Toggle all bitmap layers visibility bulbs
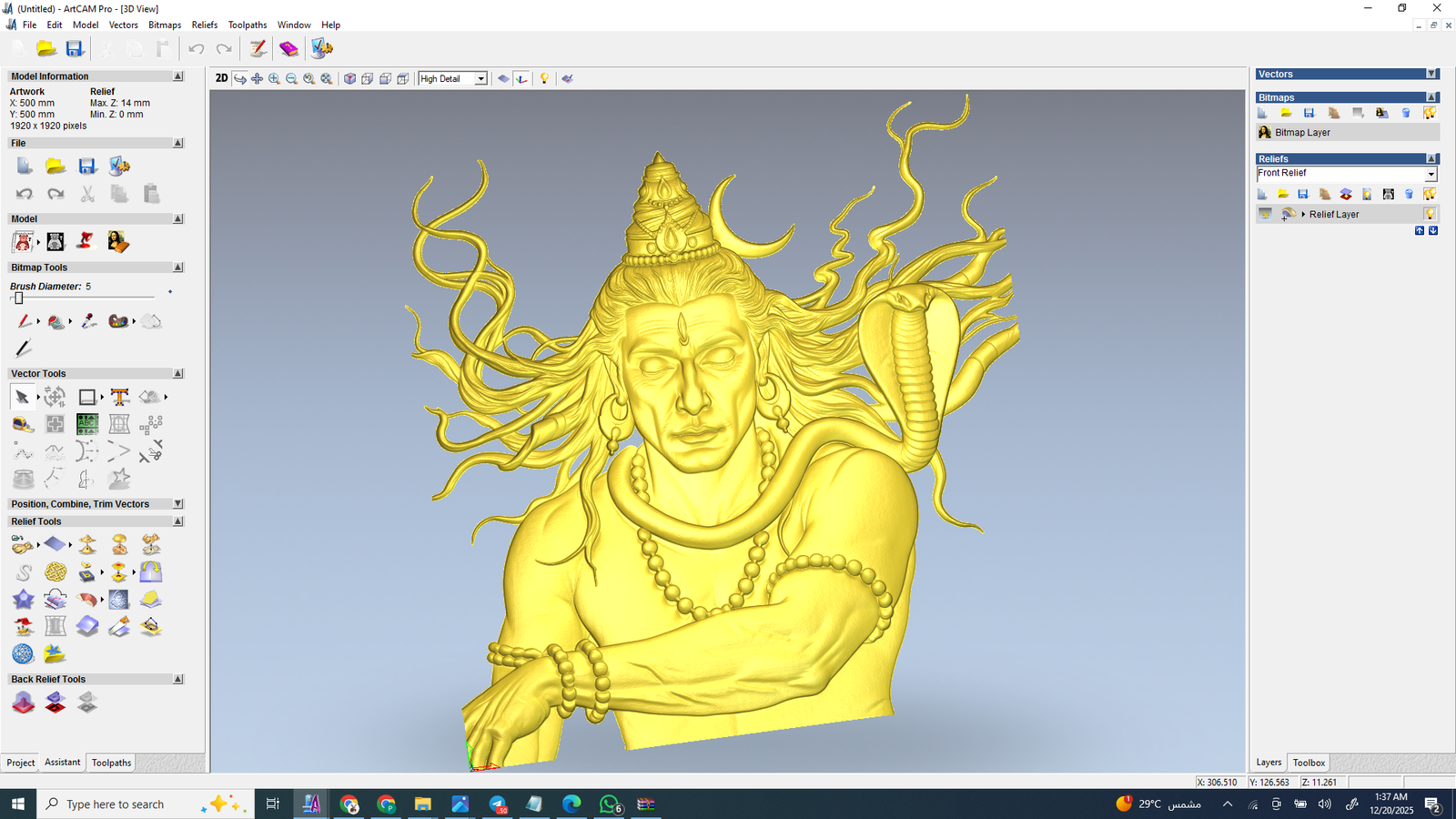 pyautogui.click(x=1430, y=113)
